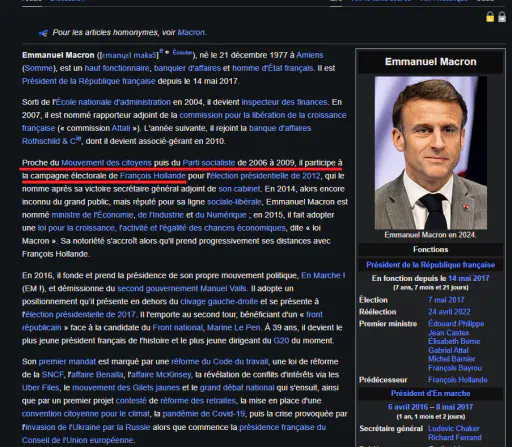Open the 'du Numérique' link
Screen dimensions: 512x447
pyautogui.click(x=221, y=215)
